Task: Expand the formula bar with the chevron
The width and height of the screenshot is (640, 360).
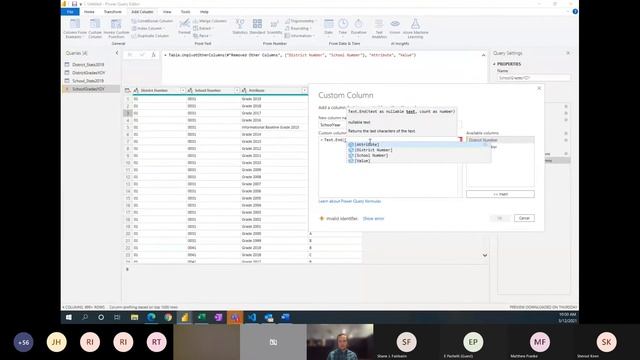Action: [x=484, y=55]
